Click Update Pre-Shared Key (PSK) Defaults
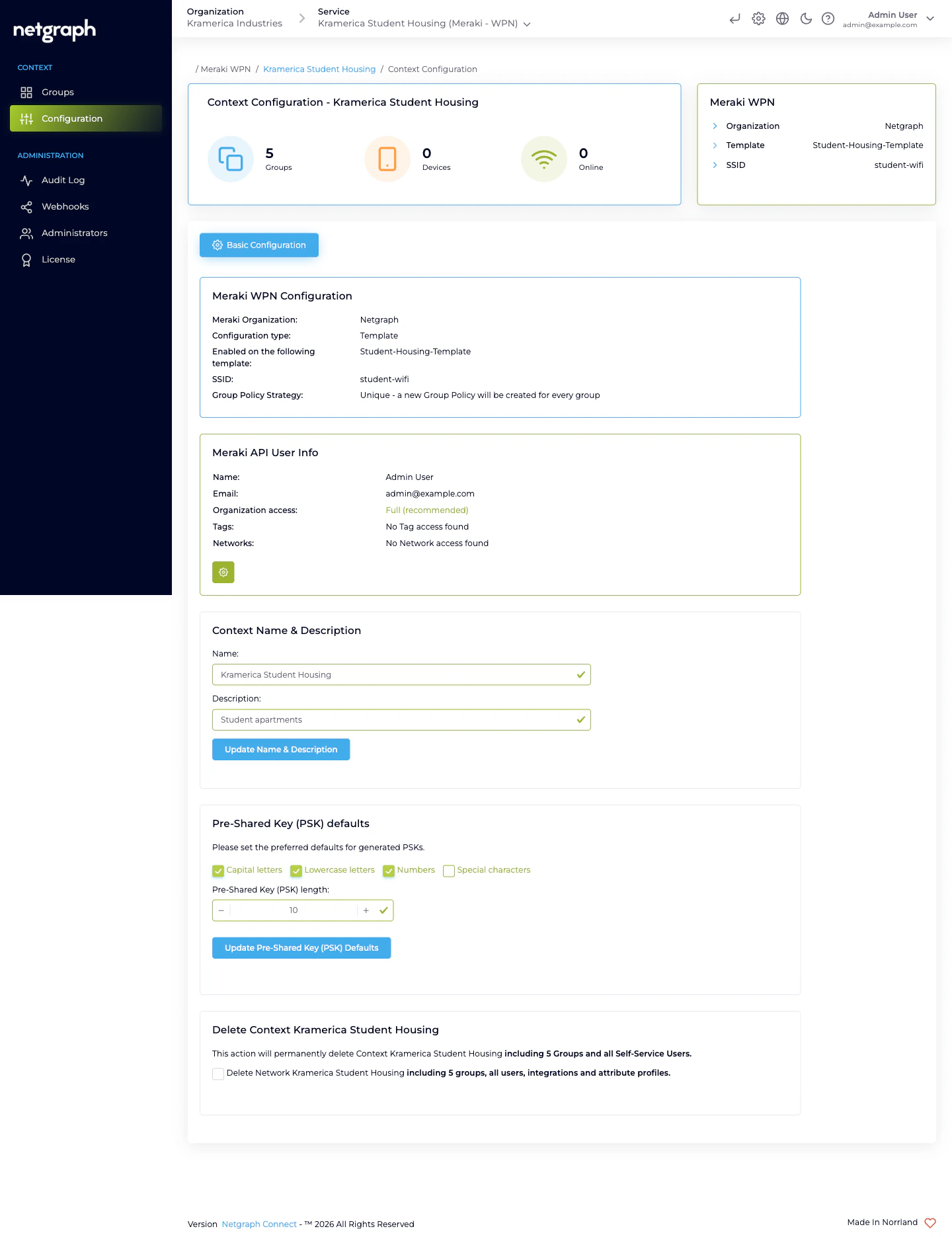Image resolution: width=952 pixels, height=1237 pixels. [301, 947]
